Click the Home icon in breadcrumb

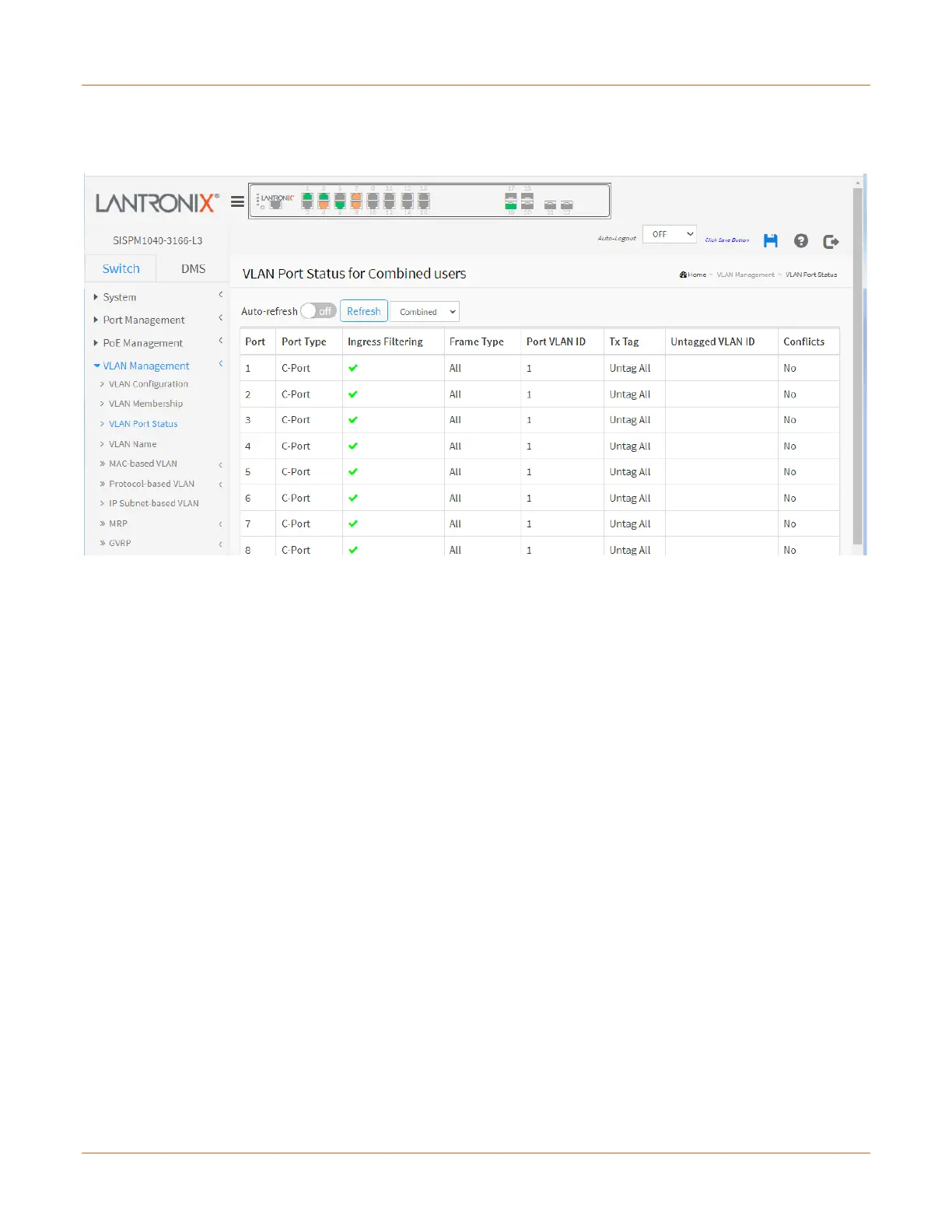pyautogui.click(x=683, y=275)
